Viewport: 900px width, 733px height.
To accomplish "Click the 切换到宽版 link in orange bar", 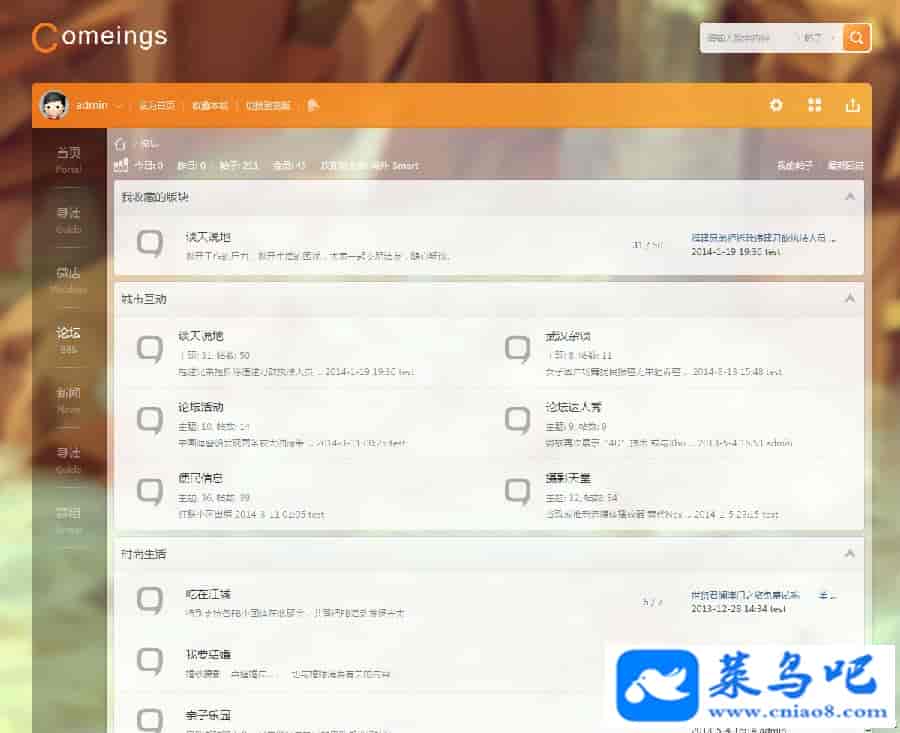I will pyautogui.click(x=267, y=106).
